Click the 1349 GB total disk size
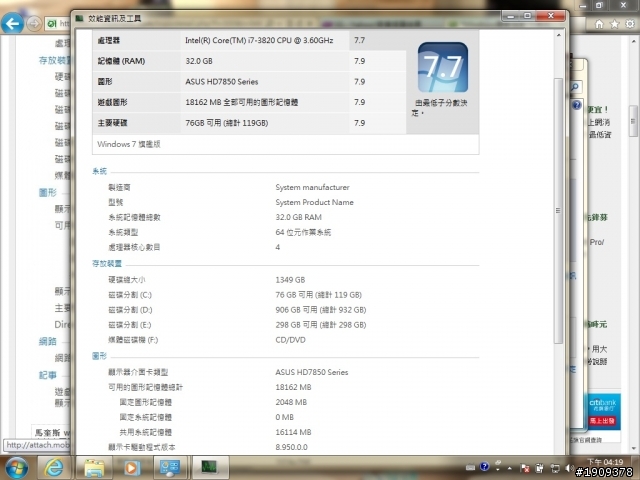Screen dimensions: 640x480 (x=290, y=280)
